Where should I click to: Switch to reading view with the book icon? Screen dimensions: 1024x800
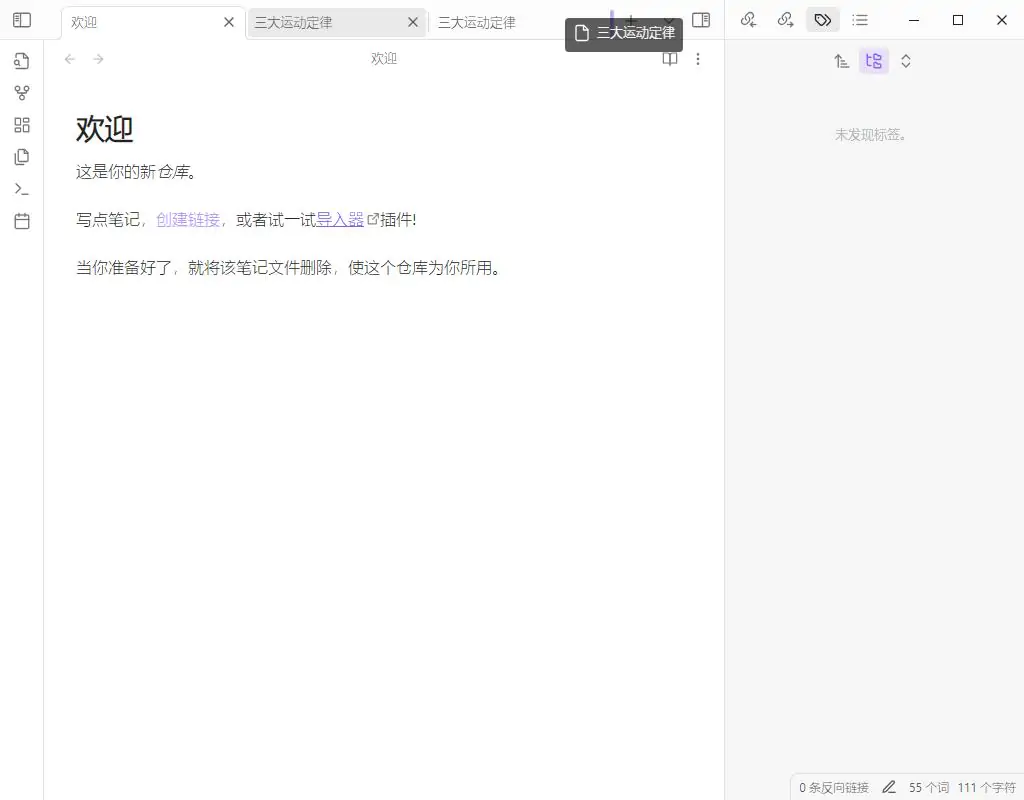(669, 59)
